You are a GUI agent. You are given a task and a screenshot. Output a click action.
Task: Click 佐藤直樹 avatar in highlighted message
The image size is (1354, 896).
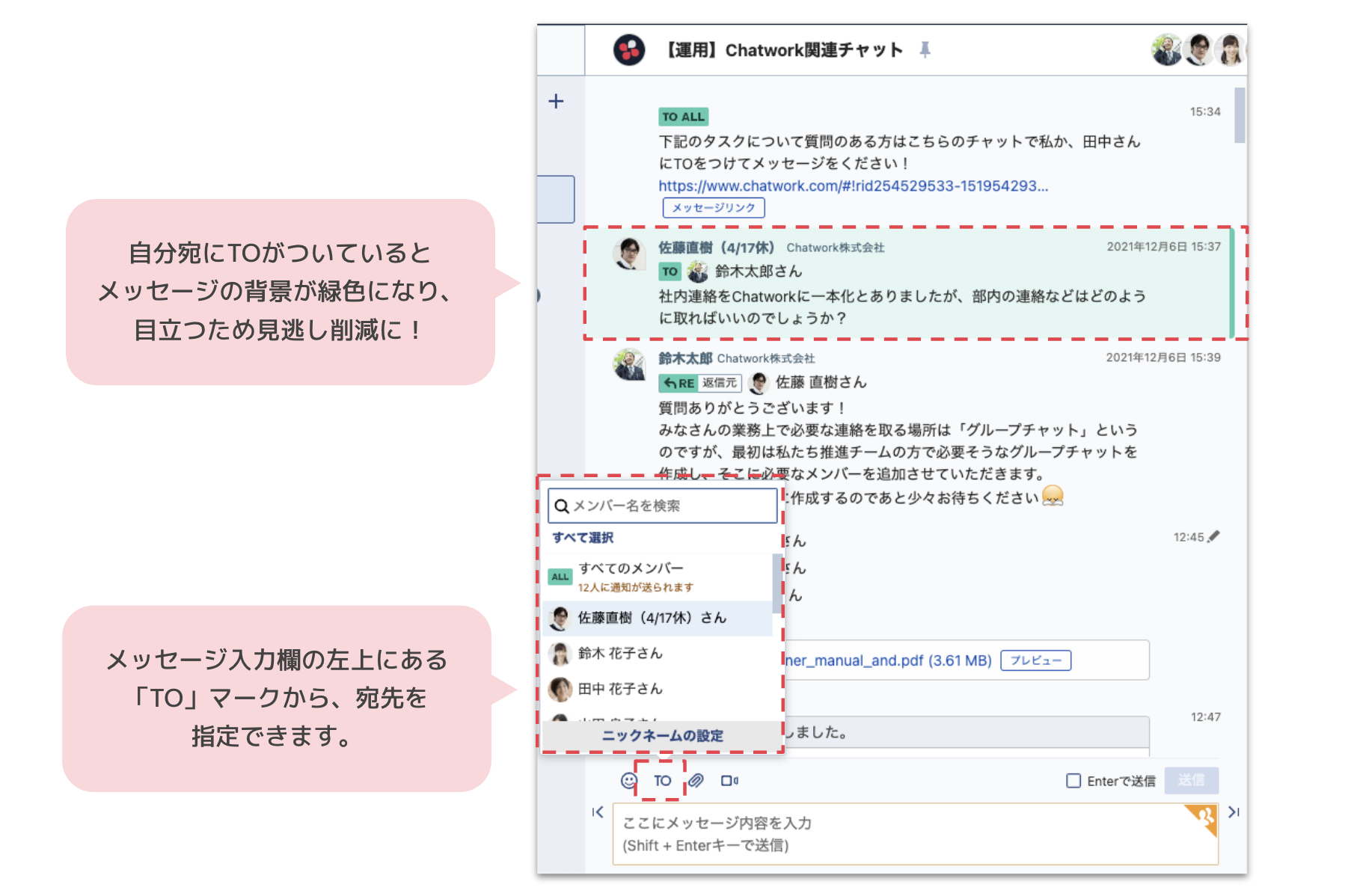pyautogui.click(x=629, y=254)
